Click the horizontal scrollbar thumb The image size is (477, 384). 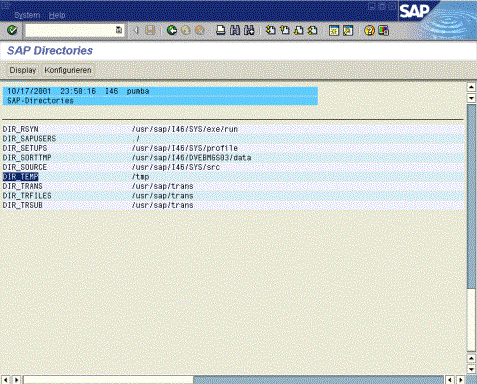(108, 380)
